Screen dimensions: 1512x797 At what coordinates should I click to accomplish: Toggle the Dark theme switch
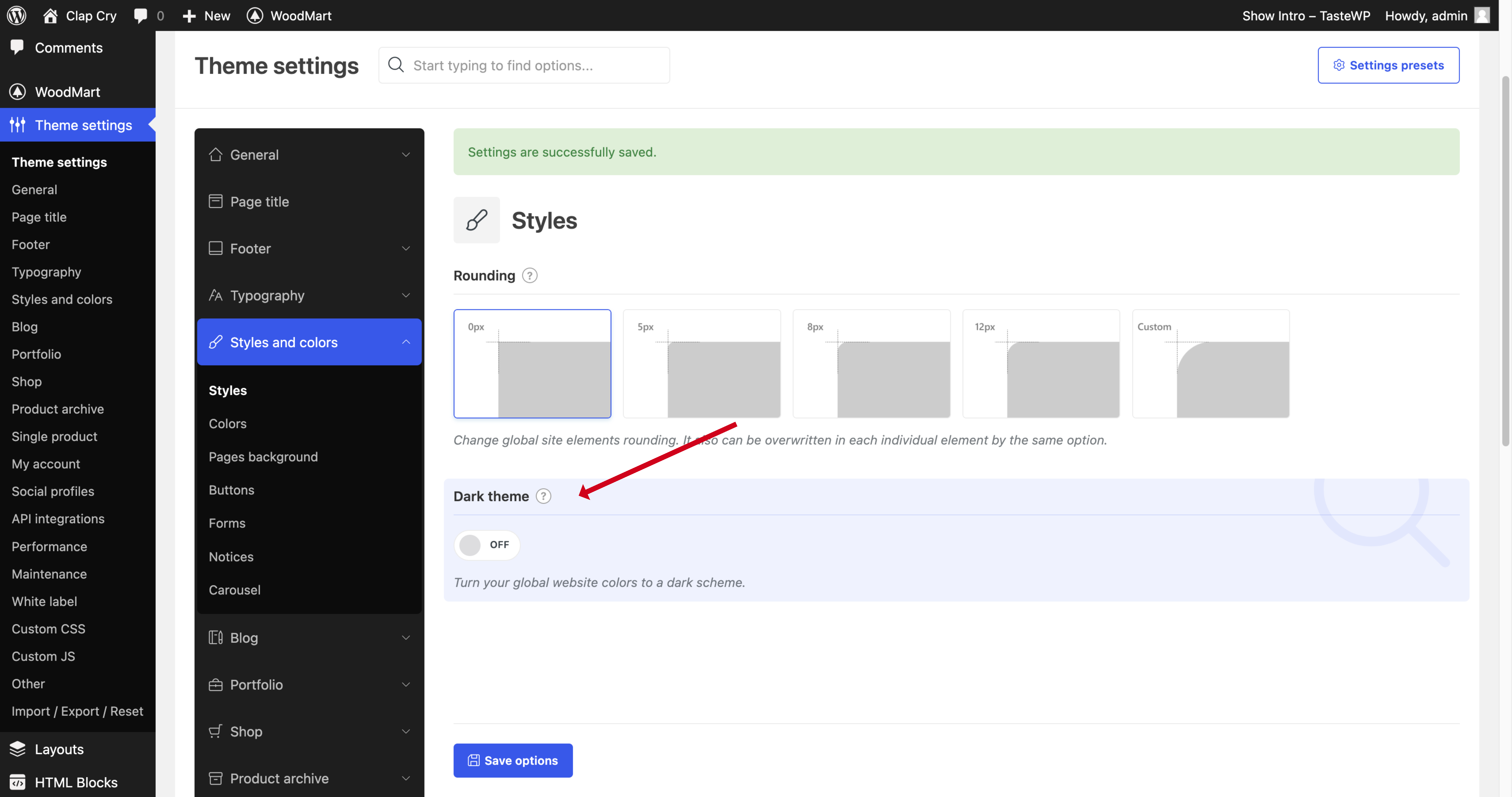[487, 545]
